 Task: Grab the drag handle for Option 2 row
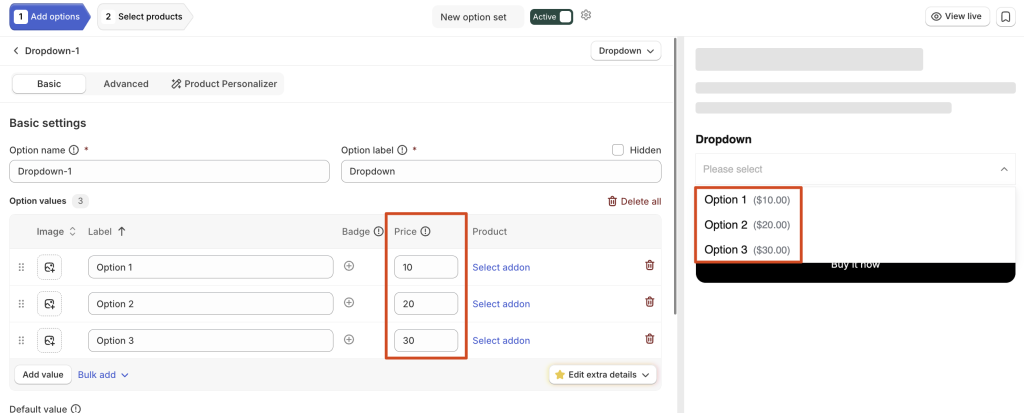click(21, 304)
